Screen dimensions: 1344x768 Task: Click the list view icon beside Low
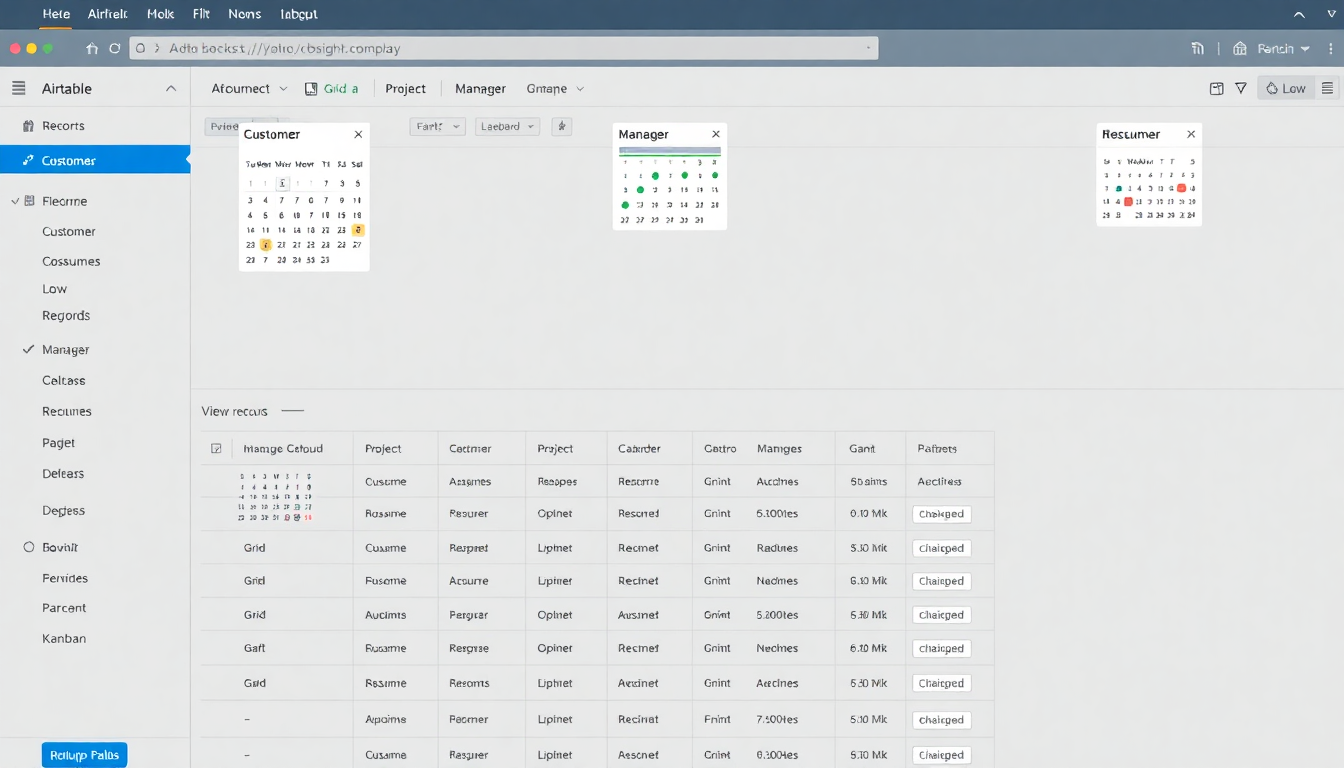tap(1327, 88)
